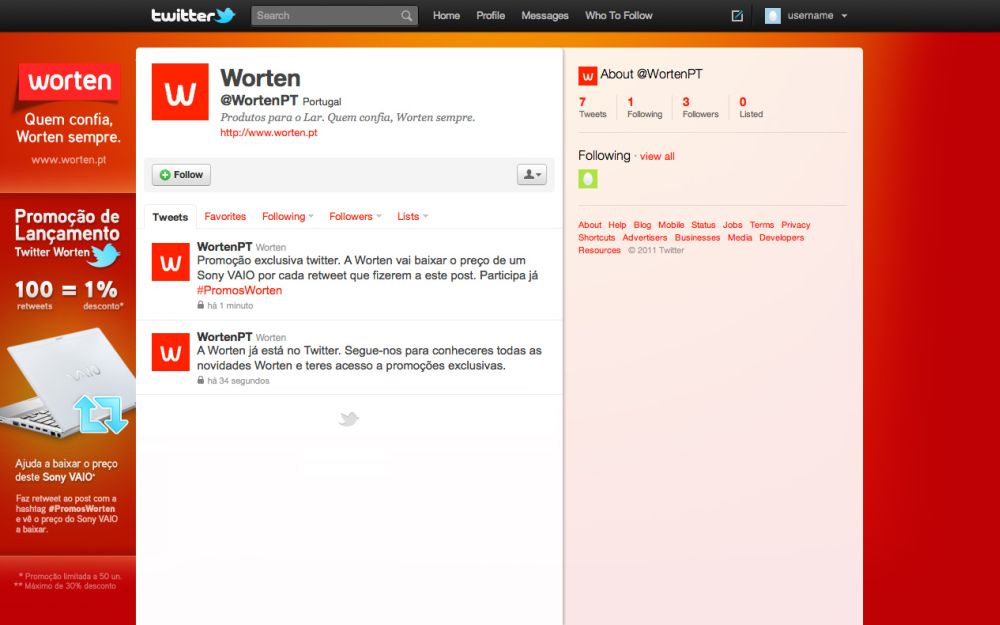The image size is (1000, 625).
Task: Click the 'About @WortenPT' heading text
Action: tap(651, 74)
